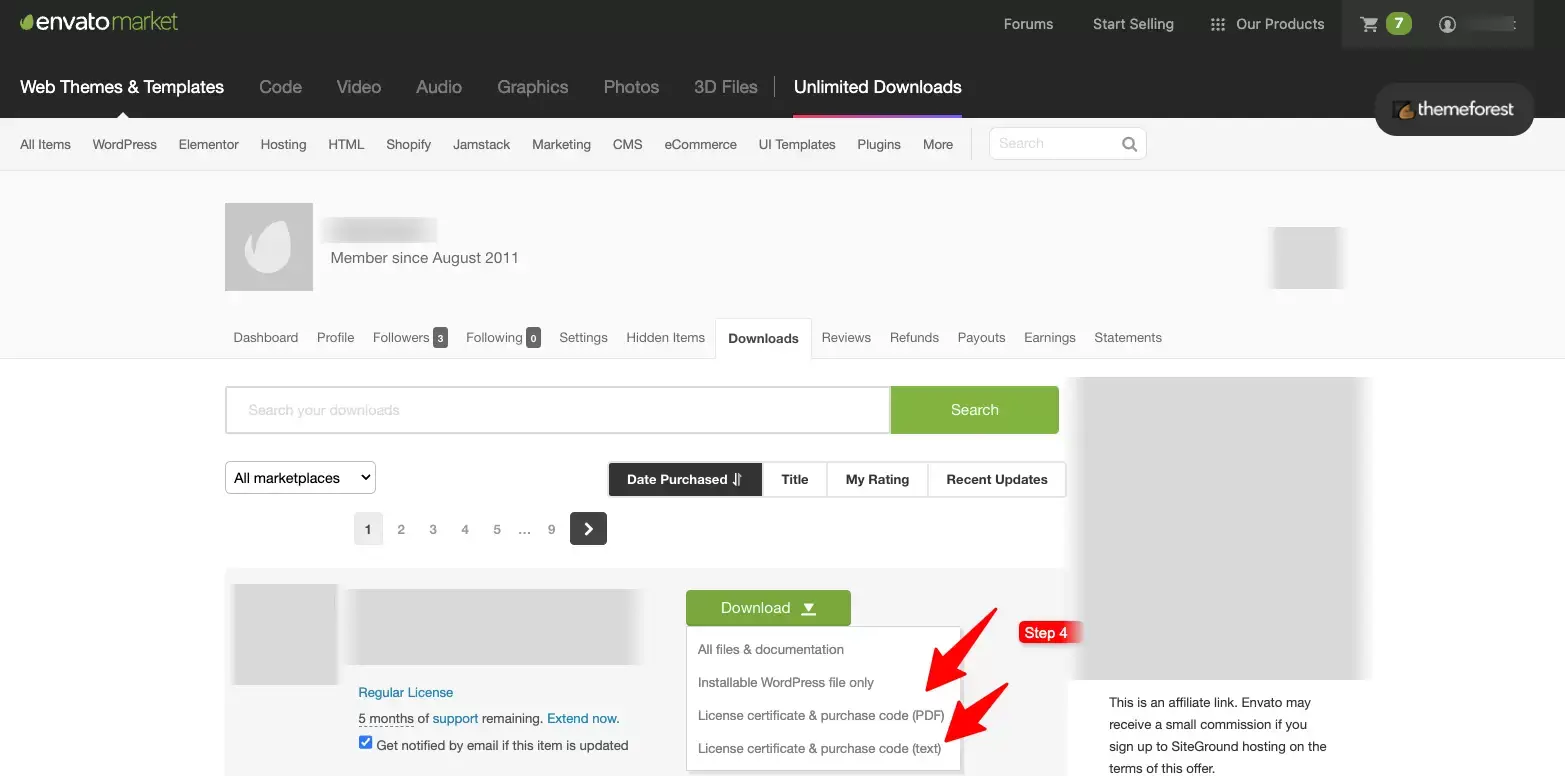This screenshot has width=1565, height=776.
Task: Go to next page arrow
Action: pos(588,529)
